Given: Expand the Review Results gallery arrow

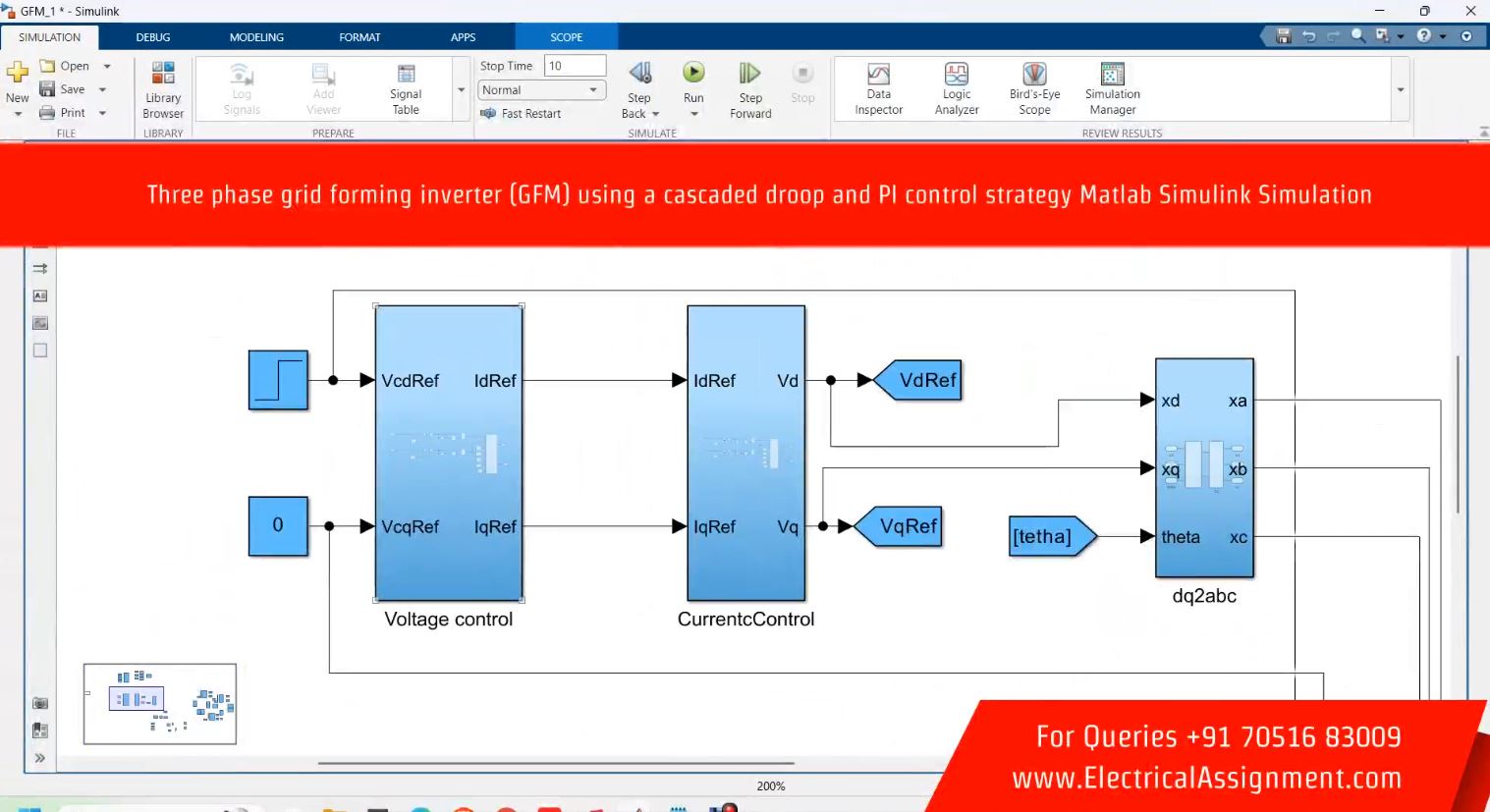Looking at the screenshot, I should click(x=1401, y=89).
